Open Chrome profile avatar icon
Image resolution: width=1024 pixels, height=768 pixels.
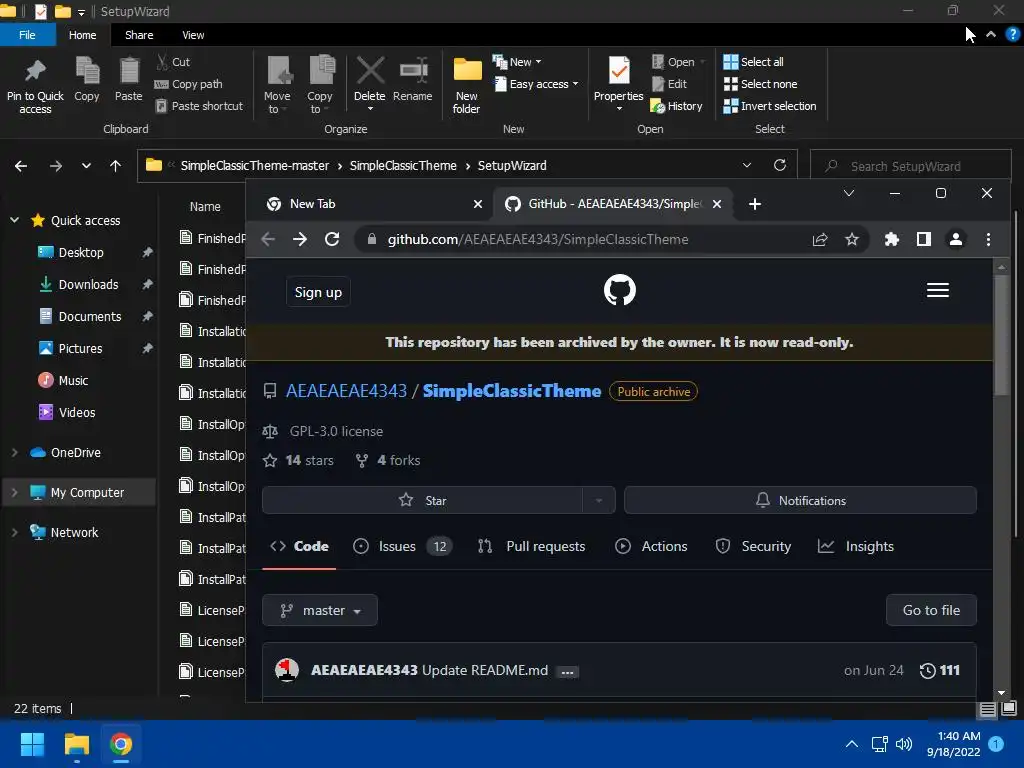click(955, 239)
